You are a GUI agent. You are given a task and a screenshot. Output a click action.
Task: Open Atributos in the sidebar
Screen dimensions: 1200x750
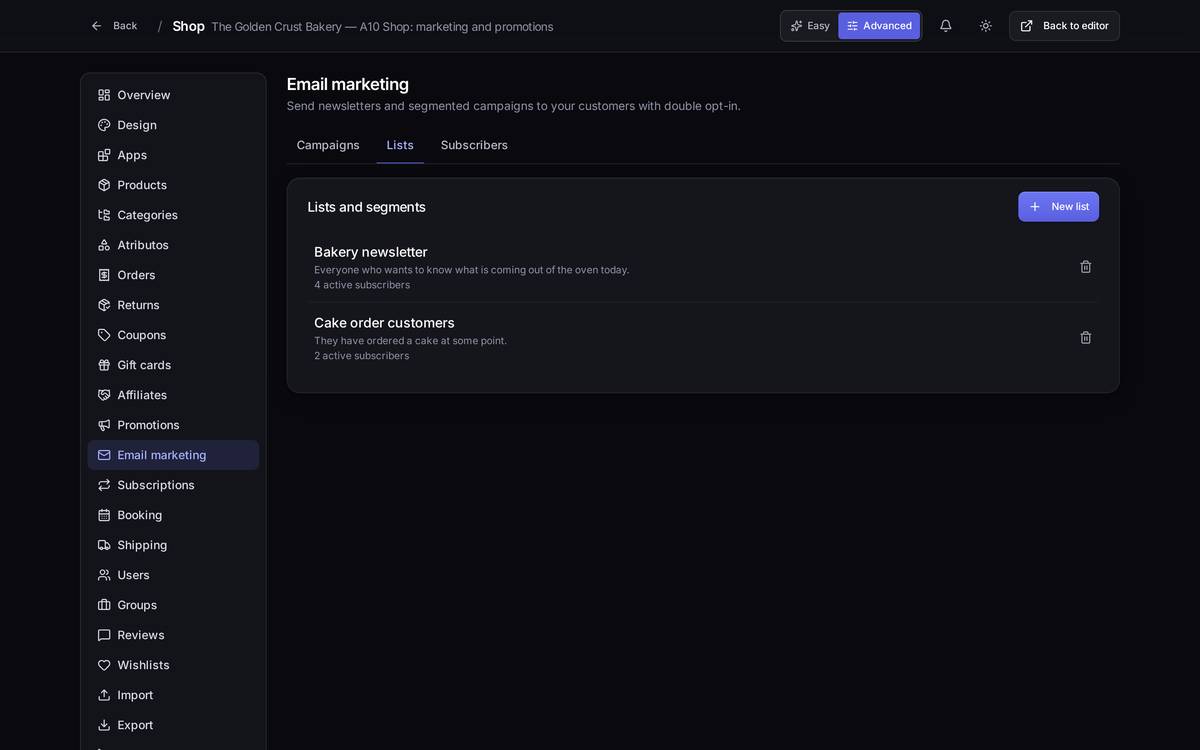coord(173,245)
